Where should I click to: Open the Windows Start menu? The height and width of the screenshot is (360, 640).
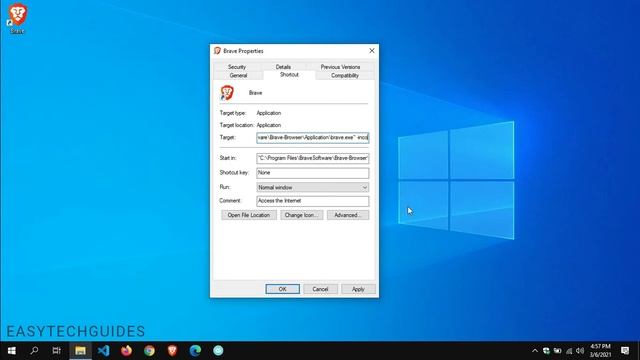[x=11, y=351]
